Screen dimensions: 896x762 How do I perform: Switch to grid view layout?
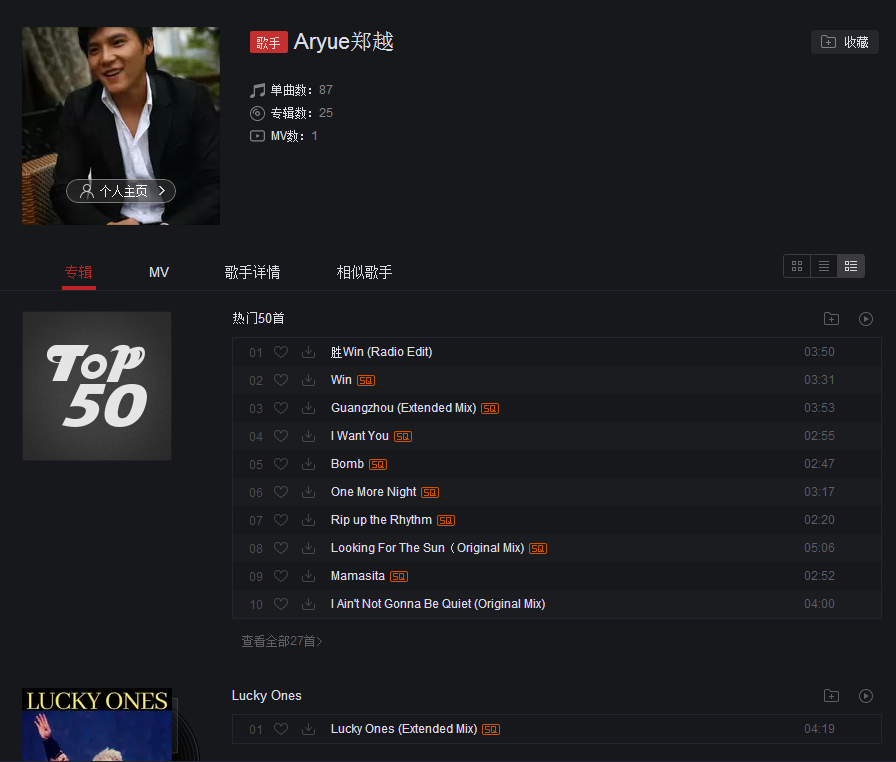[x=797, y=266]
